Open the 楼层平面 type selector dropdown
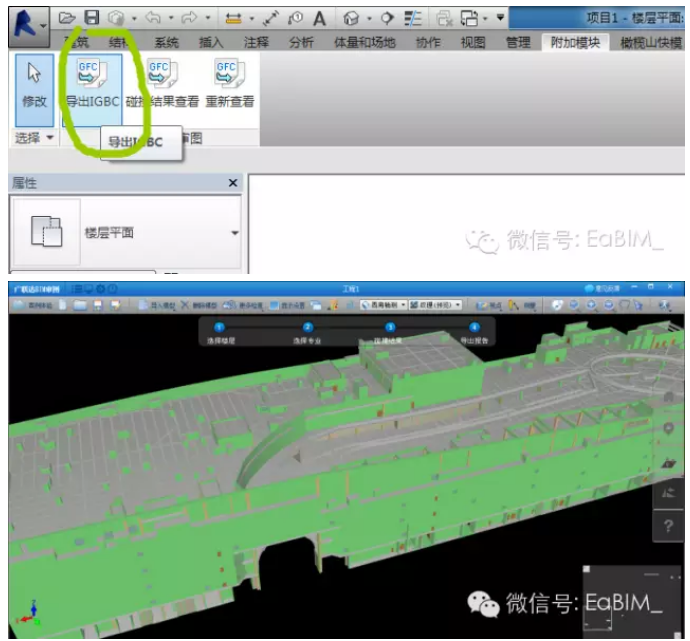Image resolution: width=690 pixels, height=641 pixels. pyautogui.click(x=235, y=233)
